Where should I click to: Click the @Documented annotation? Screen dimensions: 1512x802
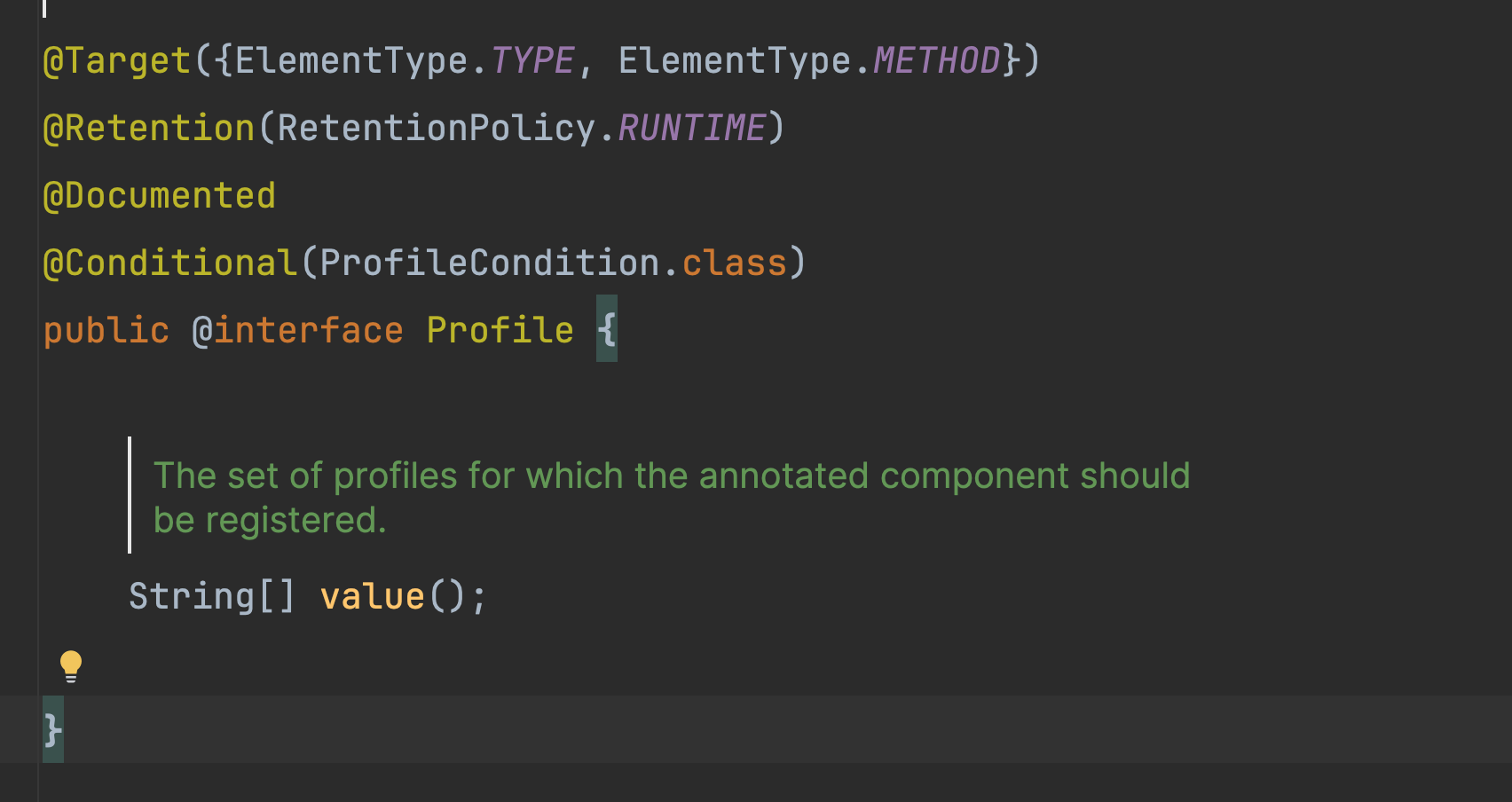click(160, 196)
